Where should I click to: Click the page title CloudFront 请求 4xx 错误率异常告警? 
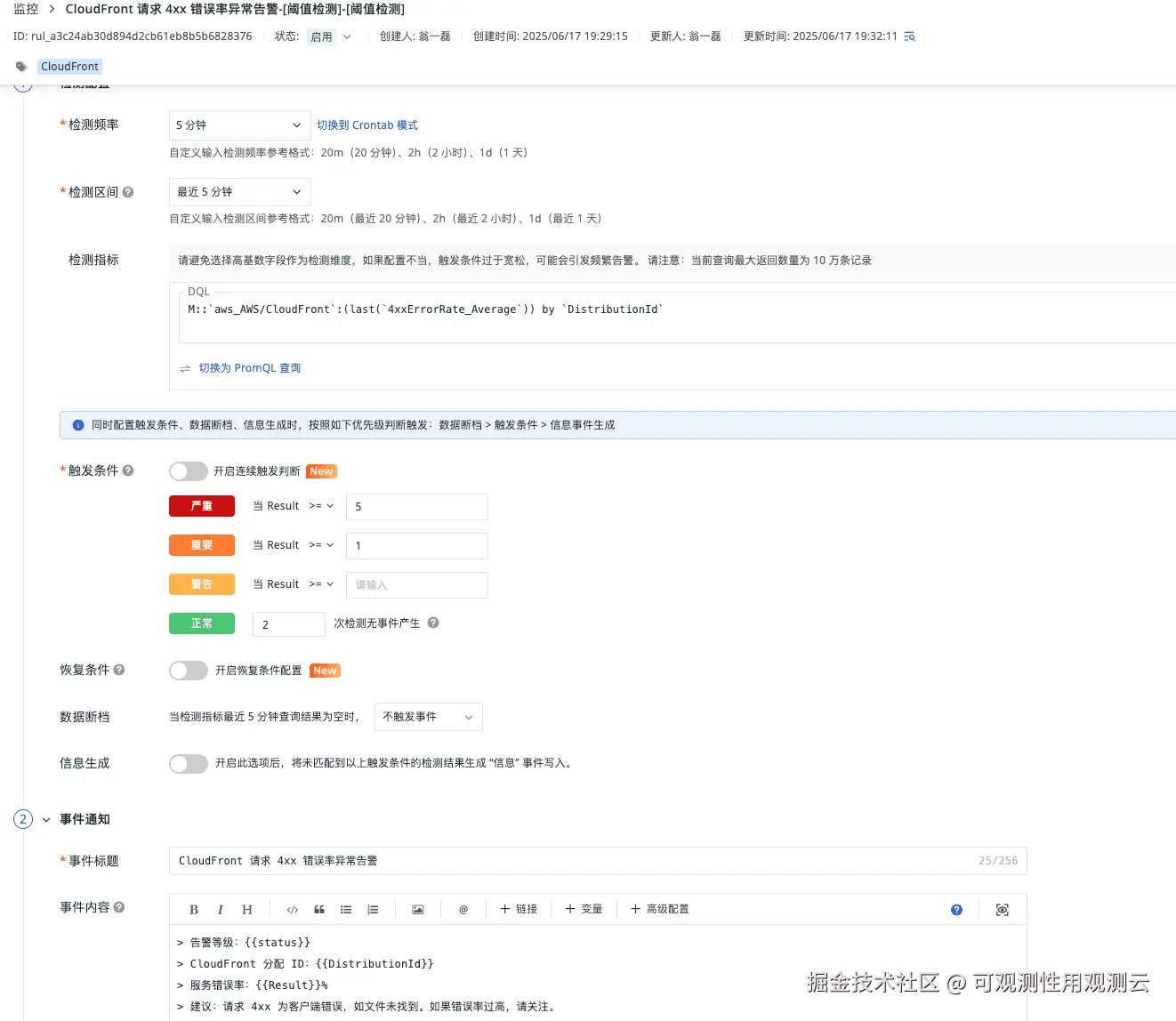point(235,9)
